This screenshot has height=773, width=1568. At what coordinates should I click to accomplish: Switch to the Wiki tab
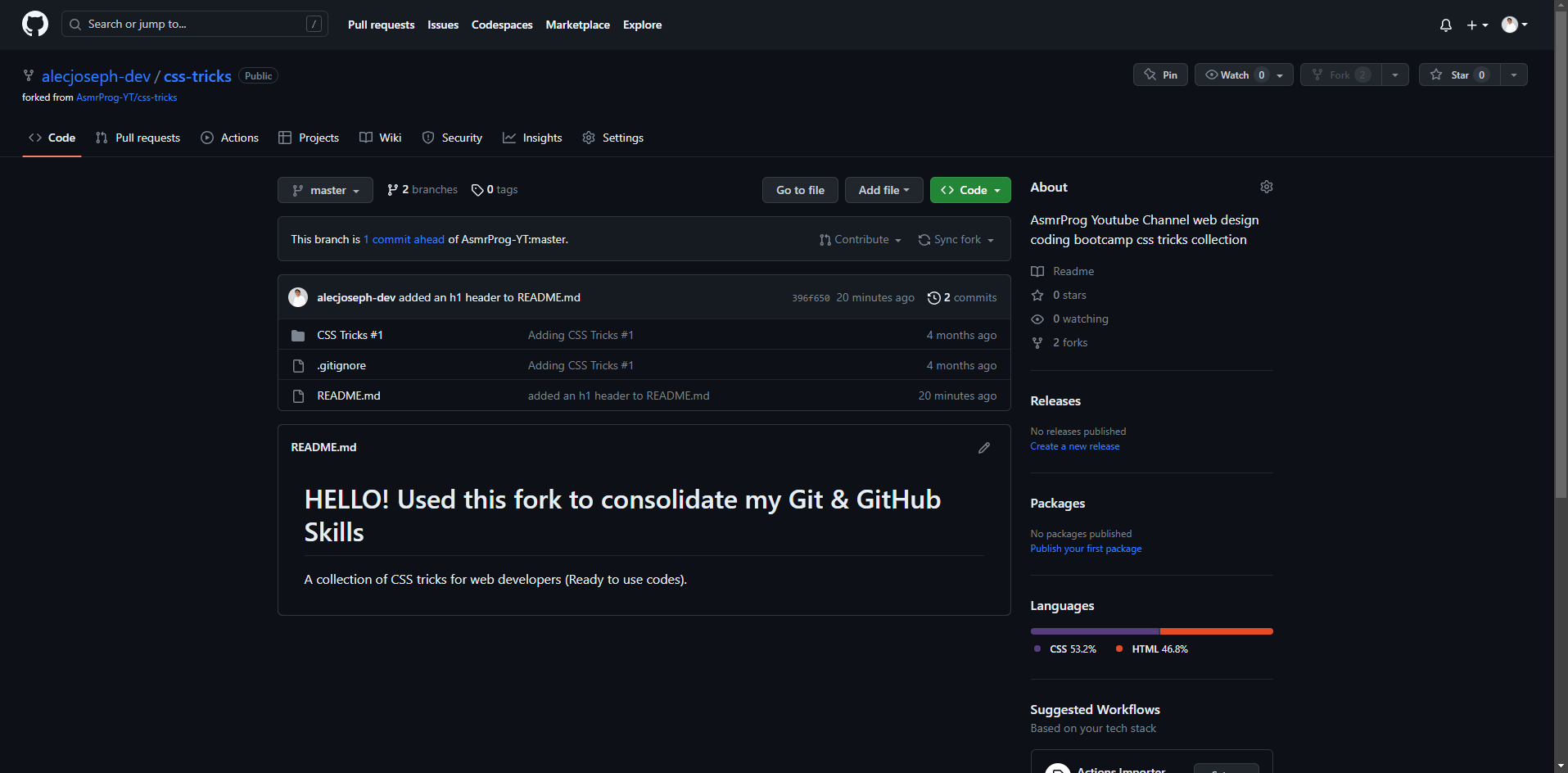(x=380, y=138)
